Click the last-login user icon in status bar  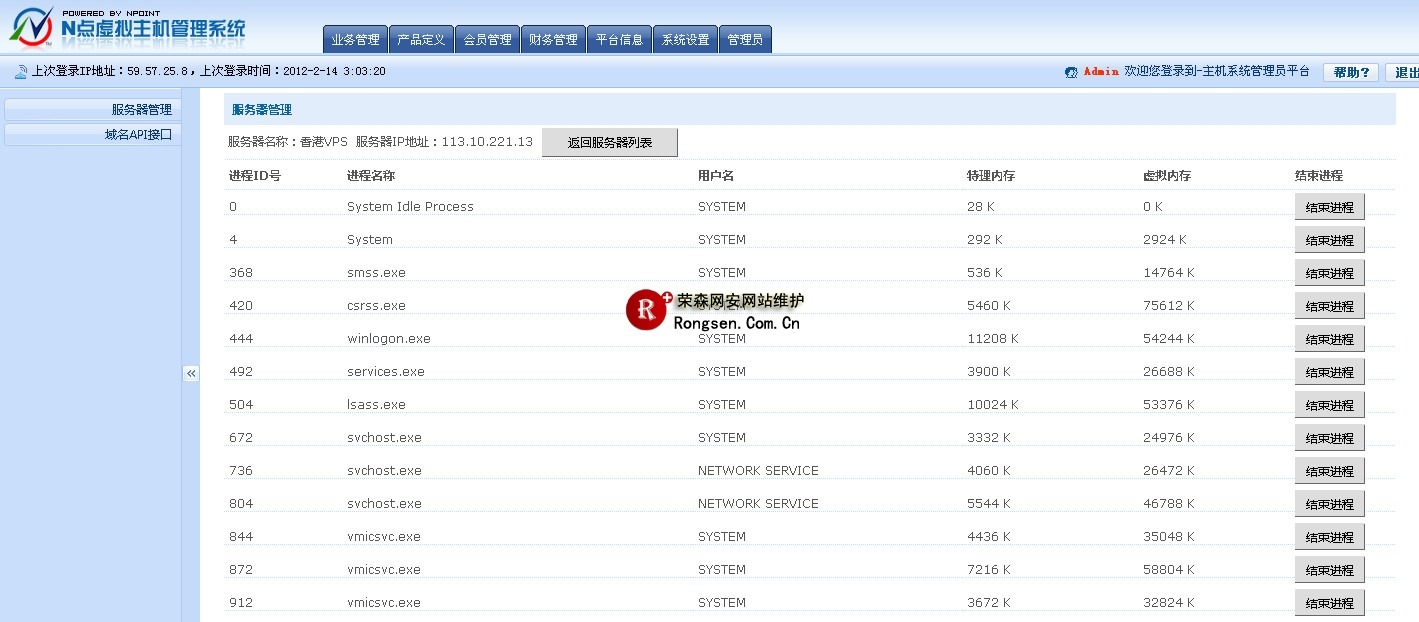coord(21,72)
